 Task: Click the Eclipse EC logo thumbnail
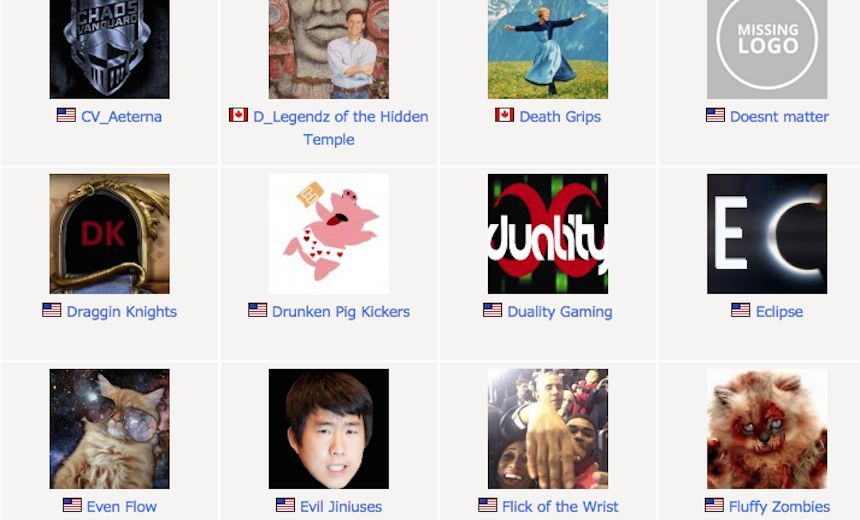767,234
